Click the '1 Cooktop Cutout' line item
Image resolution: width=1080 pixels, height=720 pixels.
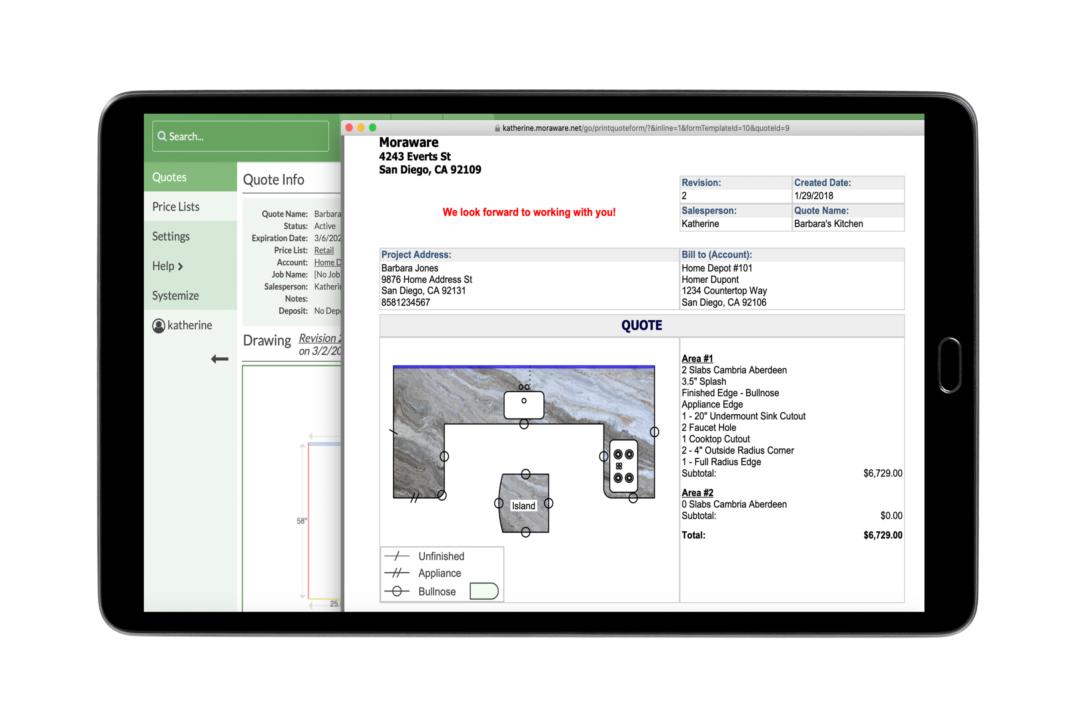[716, 439]
